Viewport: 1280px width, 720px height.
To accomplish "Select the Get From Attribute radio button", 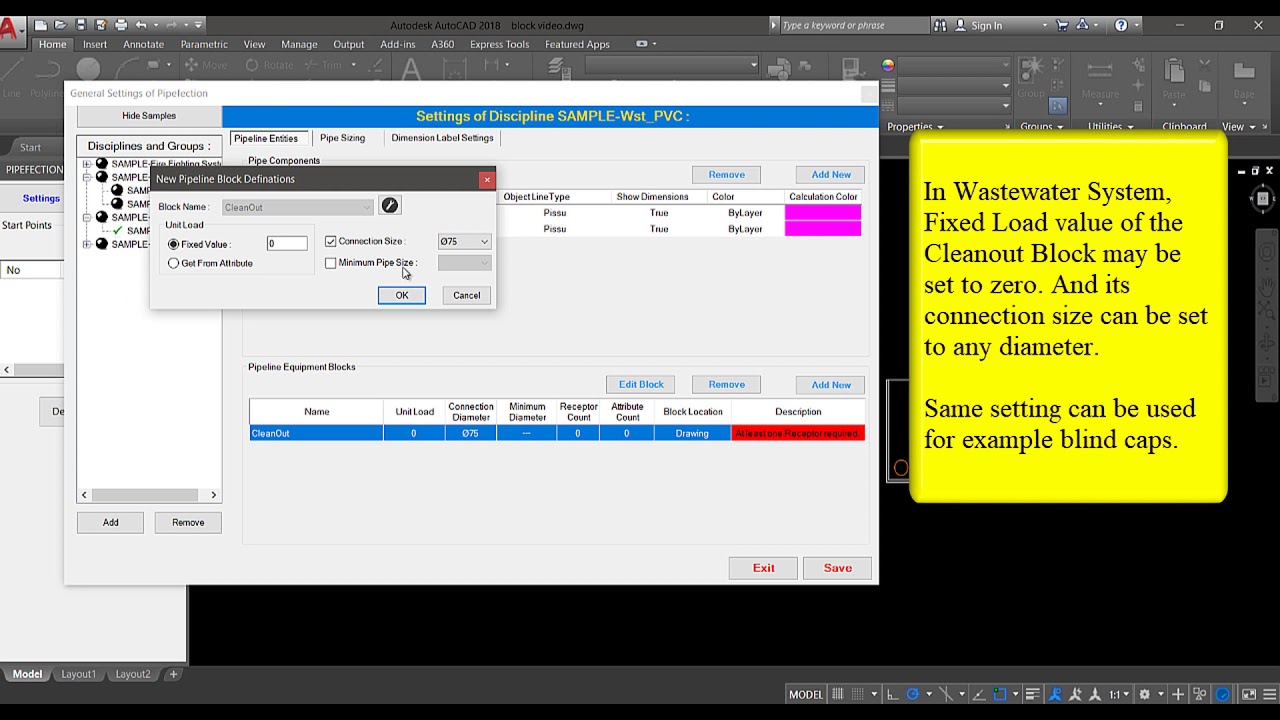I will (x=174, y=263).
